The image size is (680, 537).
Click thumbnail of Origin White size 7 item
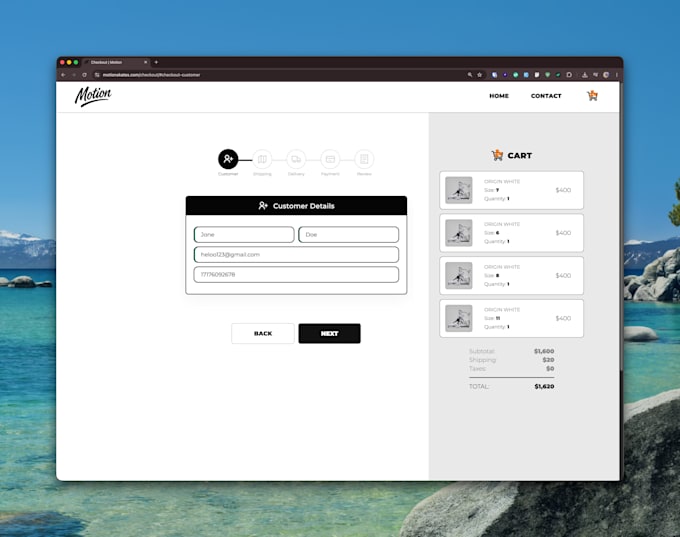459,190
